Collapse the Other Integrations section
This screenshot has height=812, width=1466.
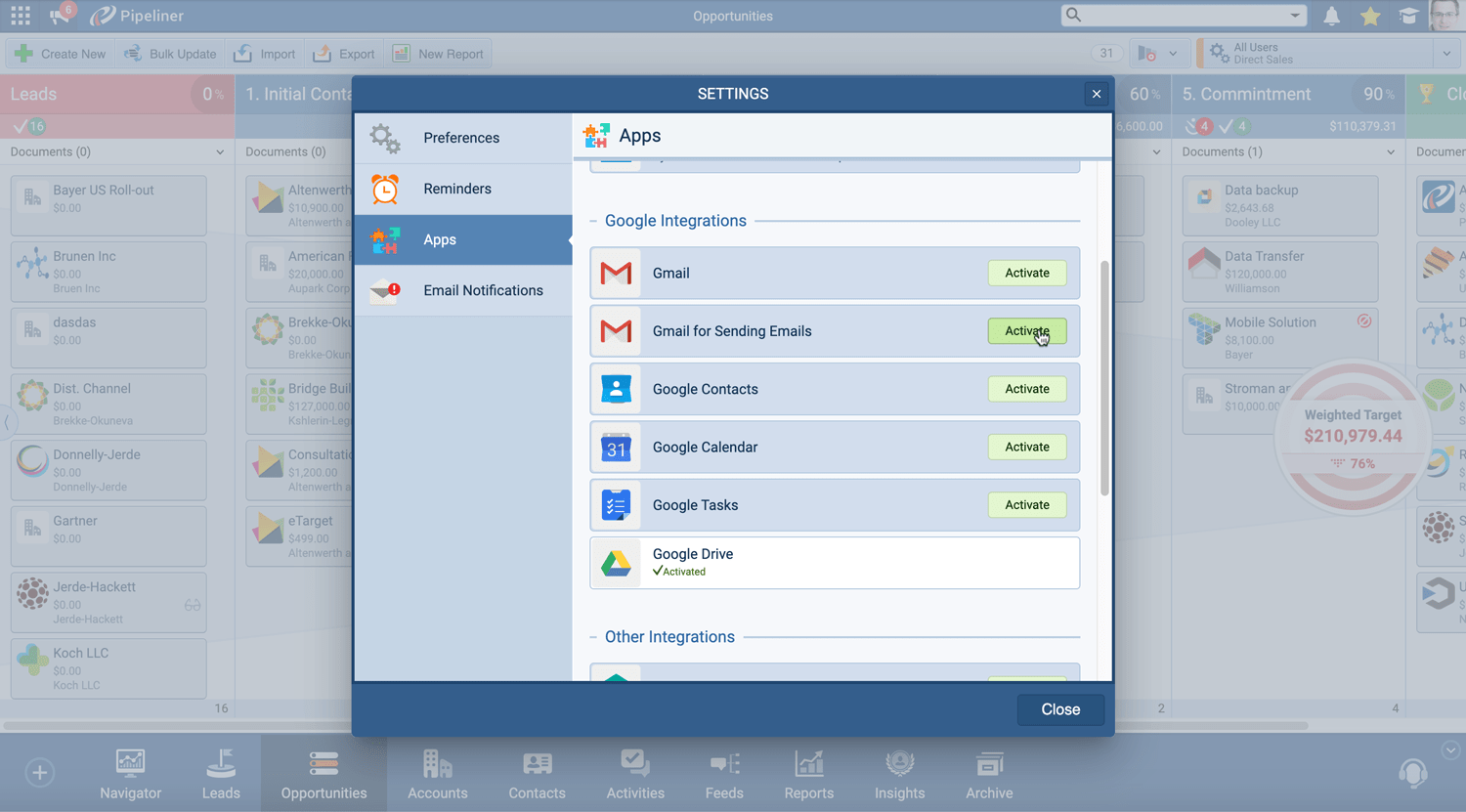(593, 637)
